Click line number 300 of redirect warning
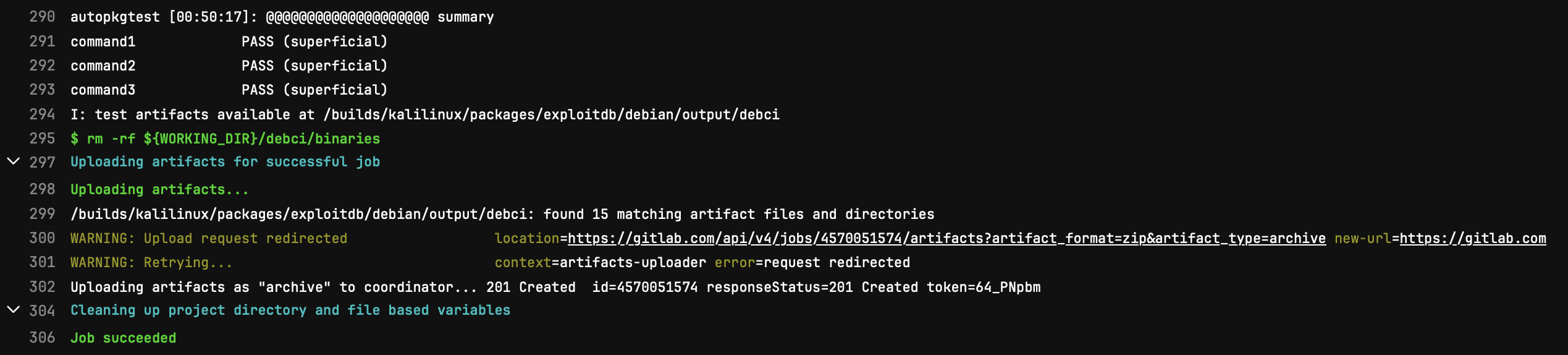Screen dimensions: 1568x355 click(42, 238)
